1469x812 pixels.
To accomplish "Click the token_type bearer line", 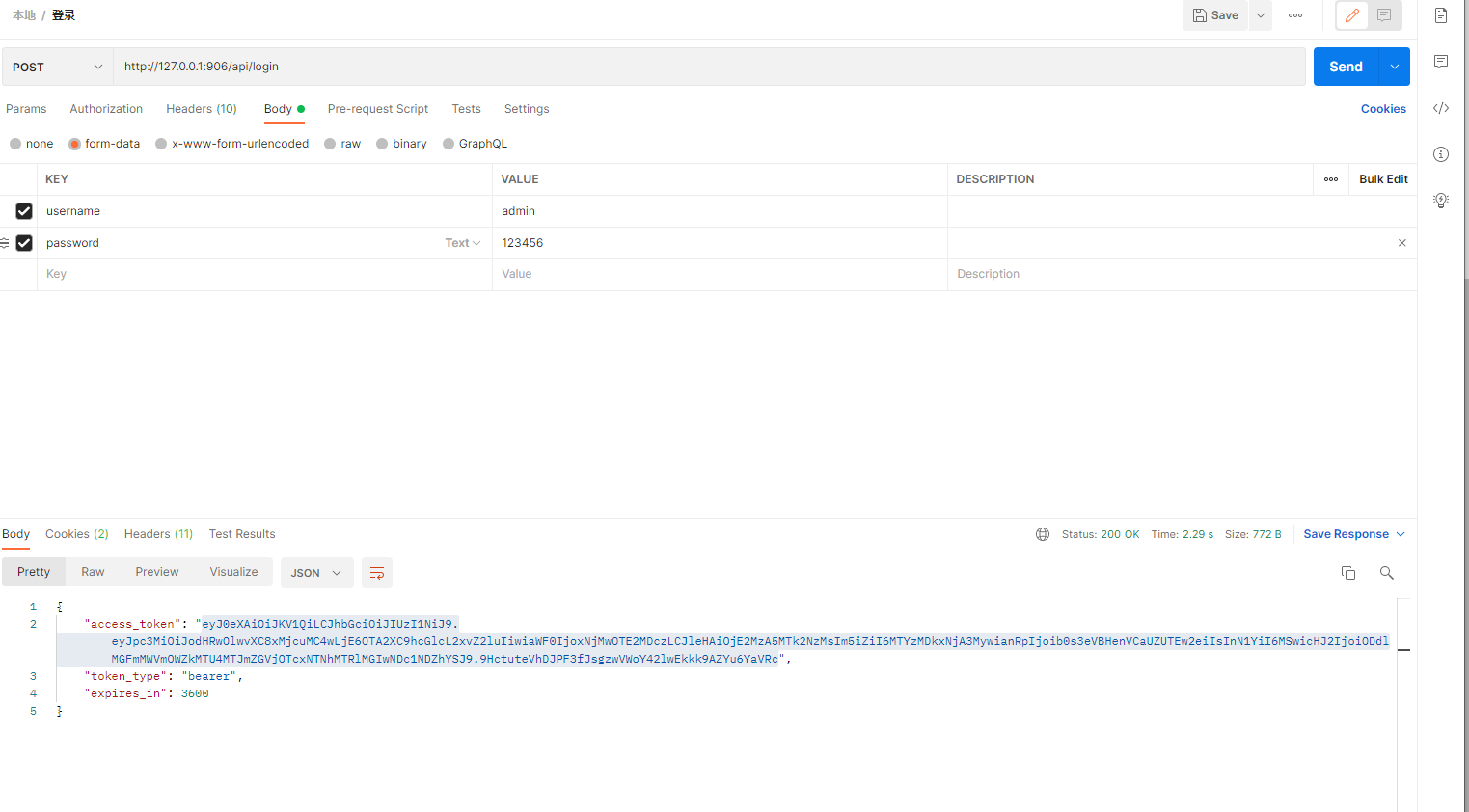I will (x=163, y=676).
